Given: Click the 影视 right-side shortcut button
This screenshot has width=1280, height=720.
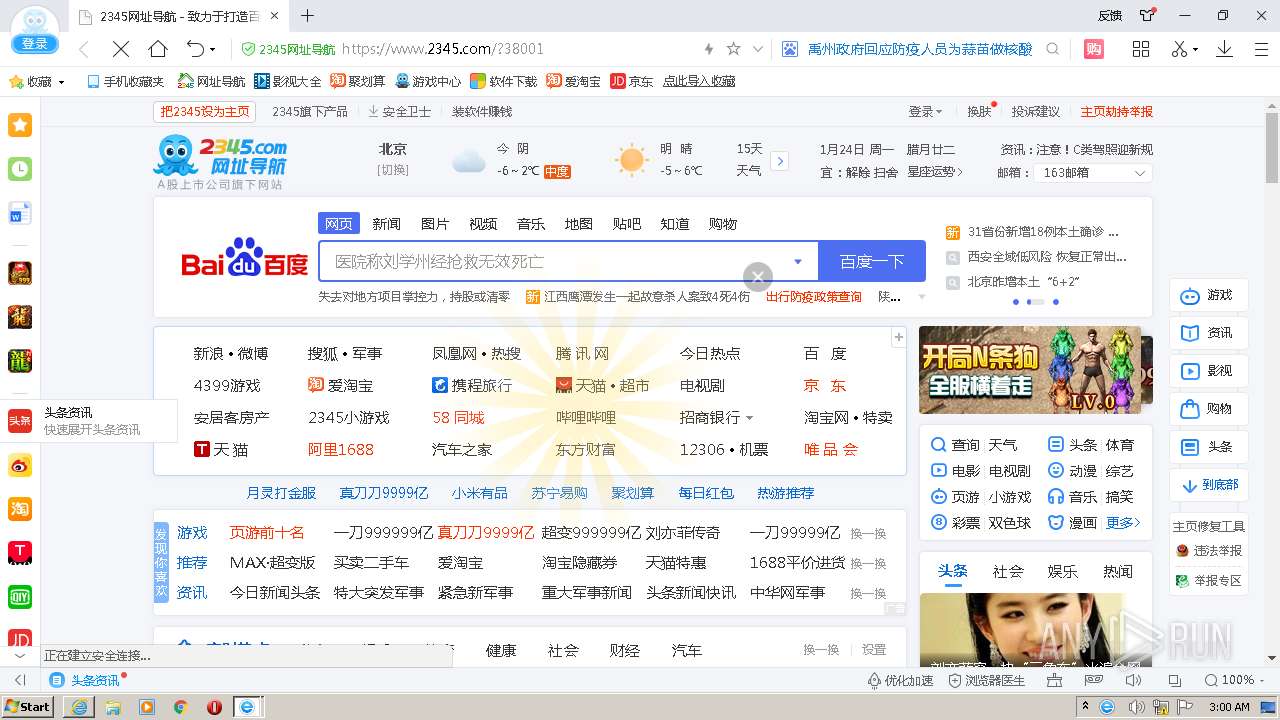Looking at the screenshot, I should (x=1209, y=371).
